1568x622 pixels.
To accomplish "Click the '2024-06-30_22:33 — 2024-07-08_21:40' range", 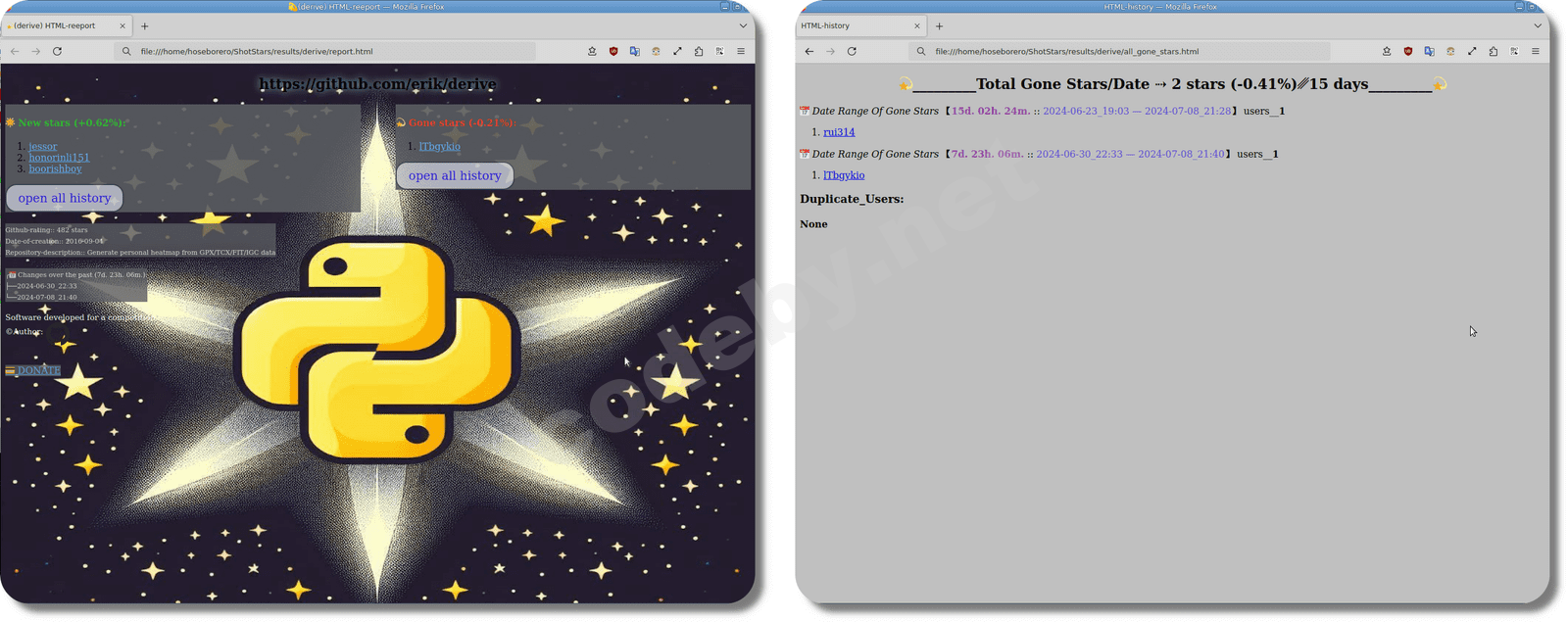I will 1130,154.
